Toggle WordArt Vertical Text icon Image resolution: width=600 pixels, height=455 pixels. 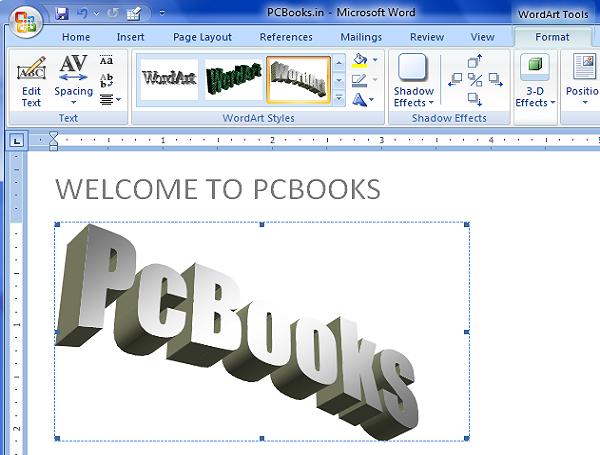106,80
